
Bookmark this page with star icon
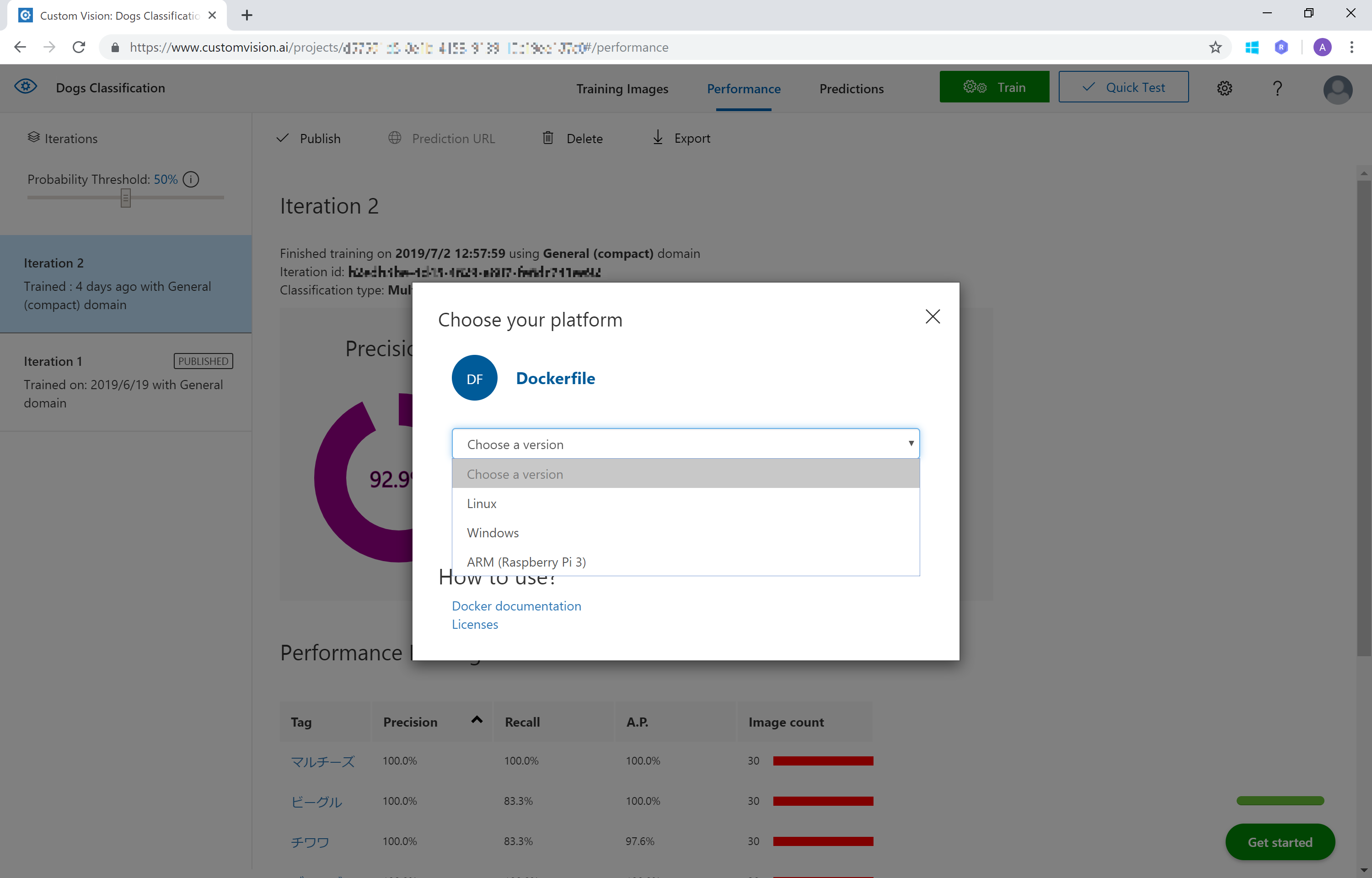pos(1215,47)
